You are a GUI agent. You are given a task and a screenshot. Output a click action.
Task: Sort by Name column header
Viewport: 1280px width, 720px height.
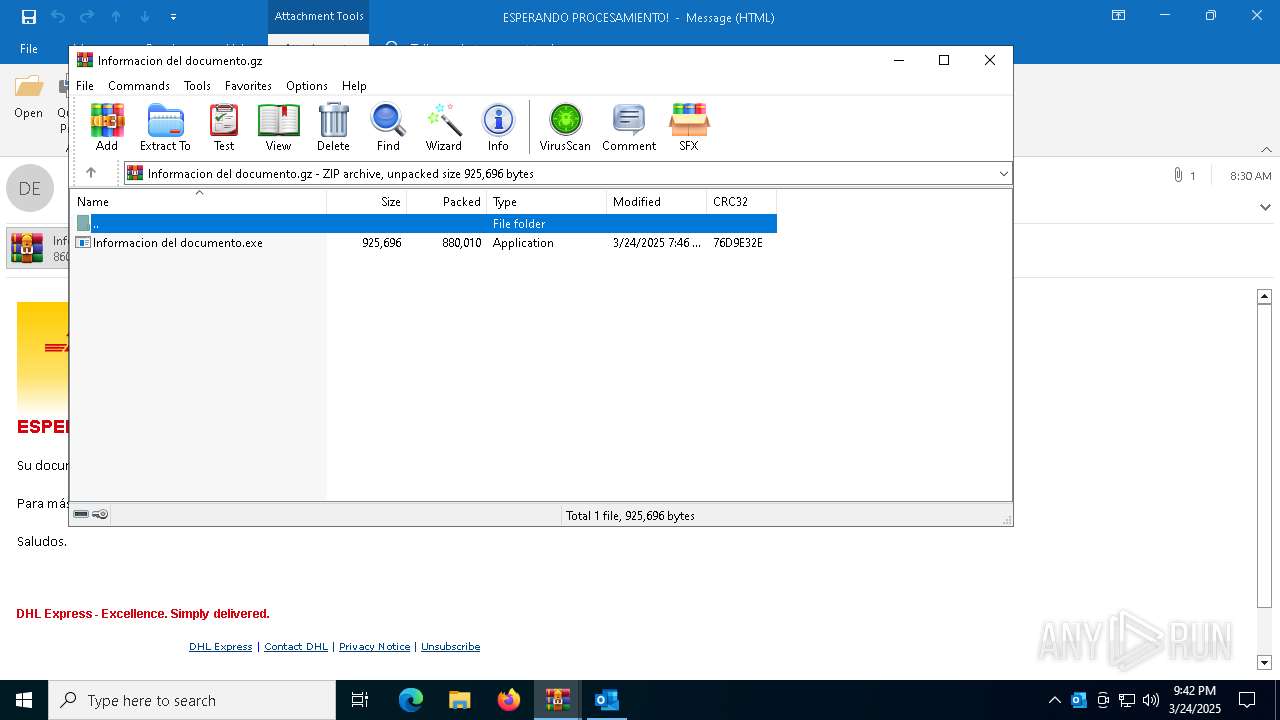coord(198,201)
